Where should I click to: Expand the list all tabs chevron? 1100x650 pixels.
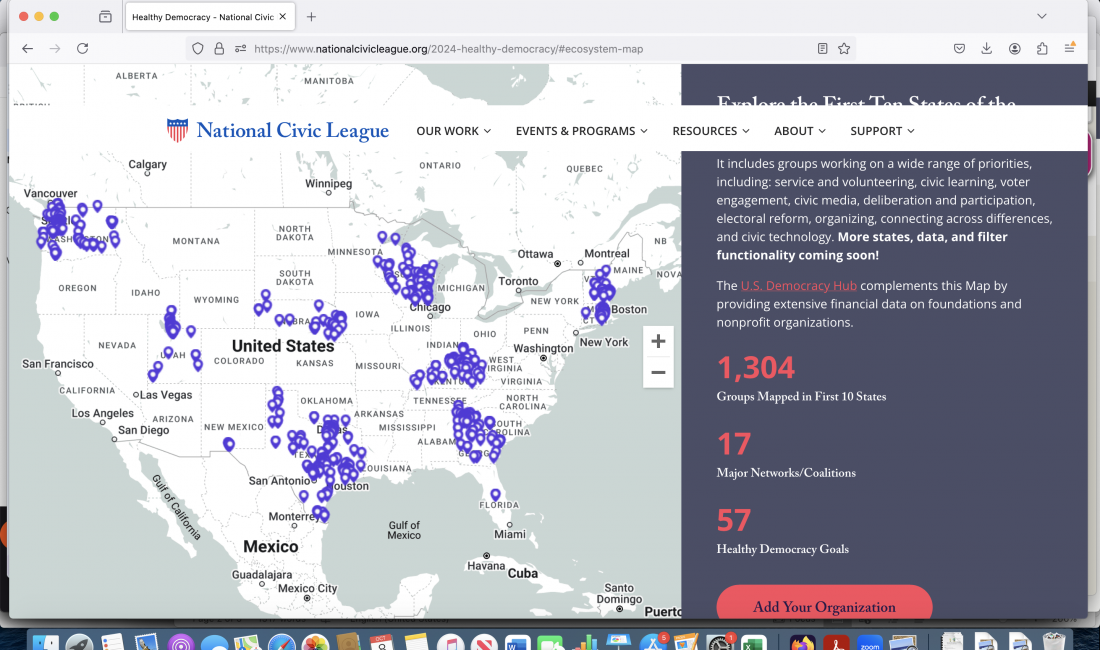click(1042, 16)
